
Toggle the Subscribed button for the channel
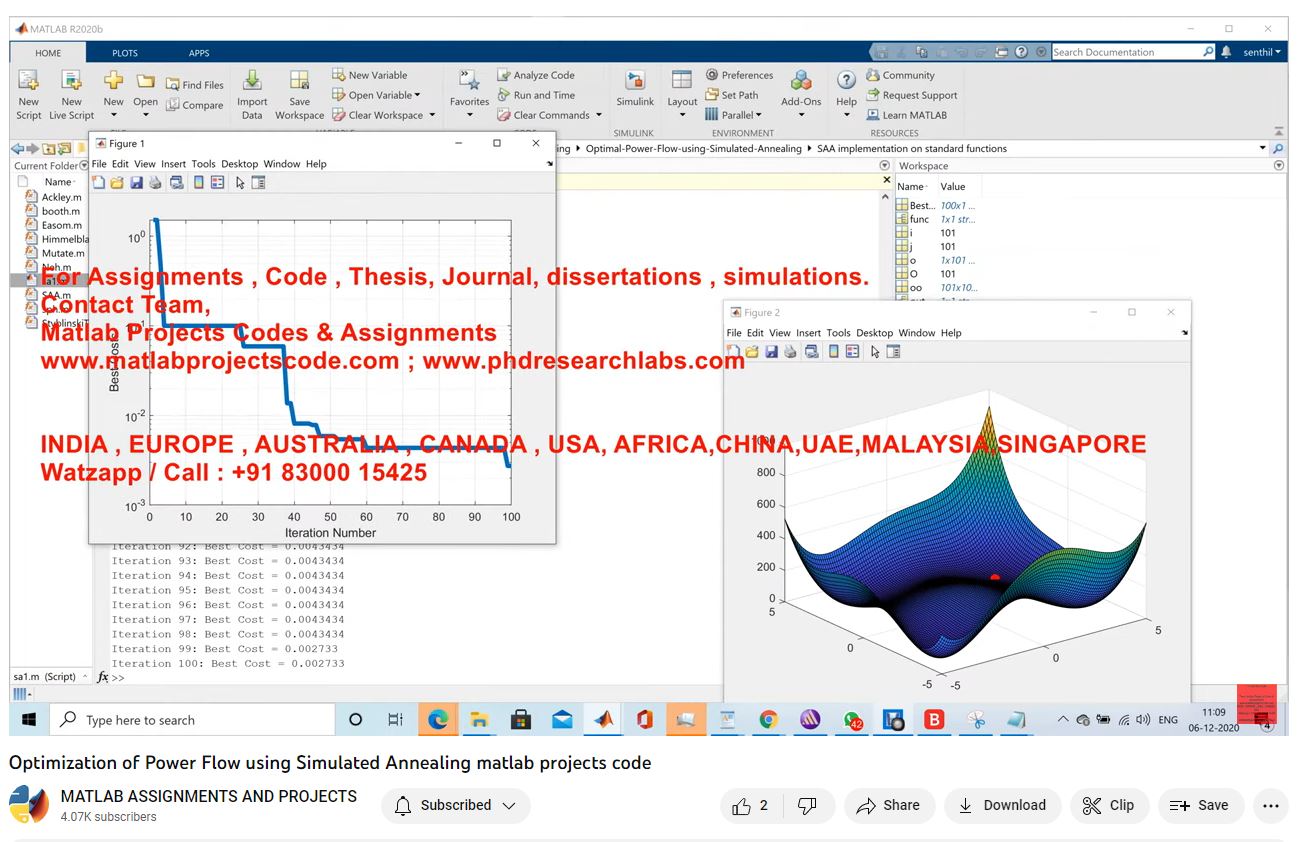455,805
